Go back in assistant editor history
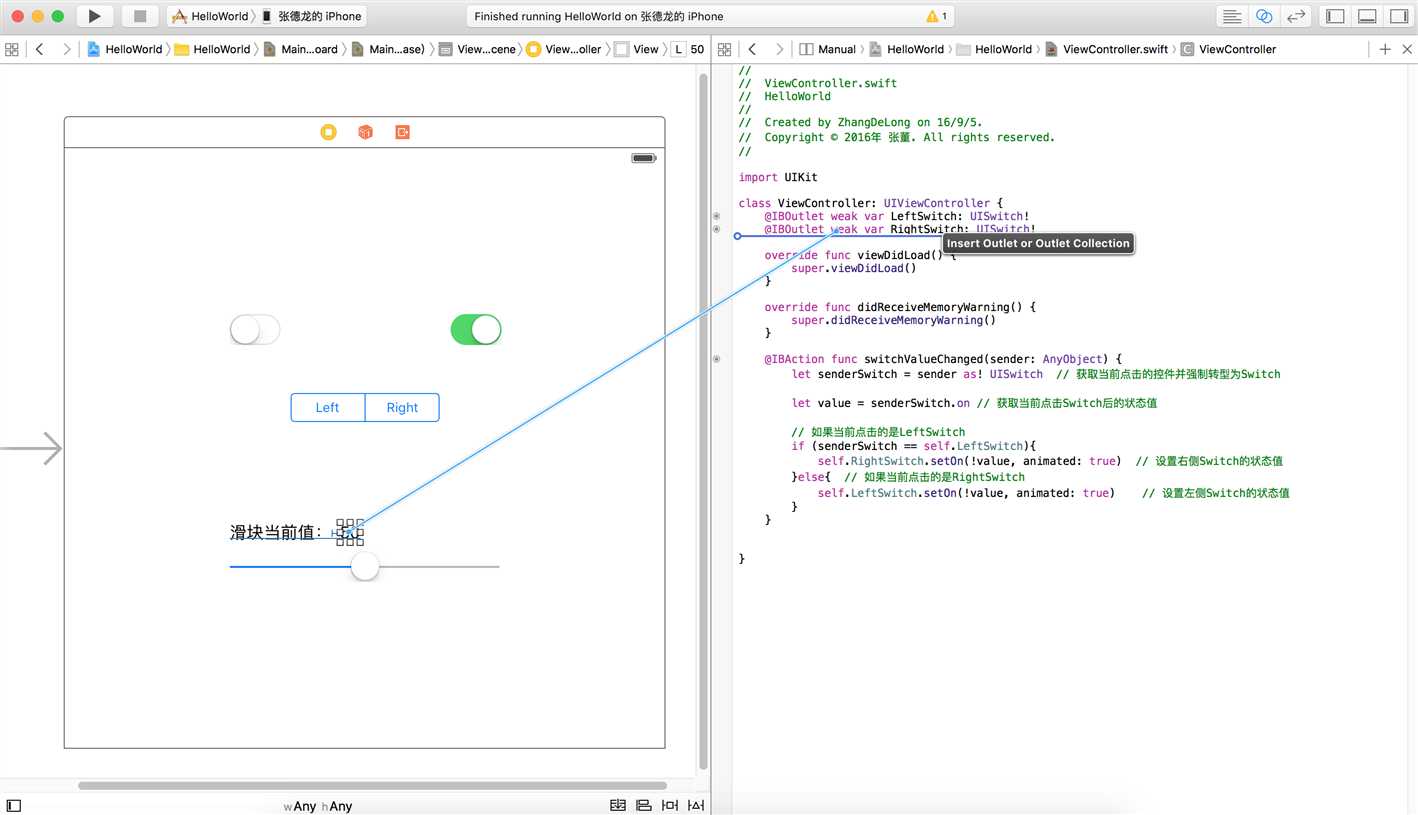The height and width of the screenshot is (815, 1418). point(752,49)
